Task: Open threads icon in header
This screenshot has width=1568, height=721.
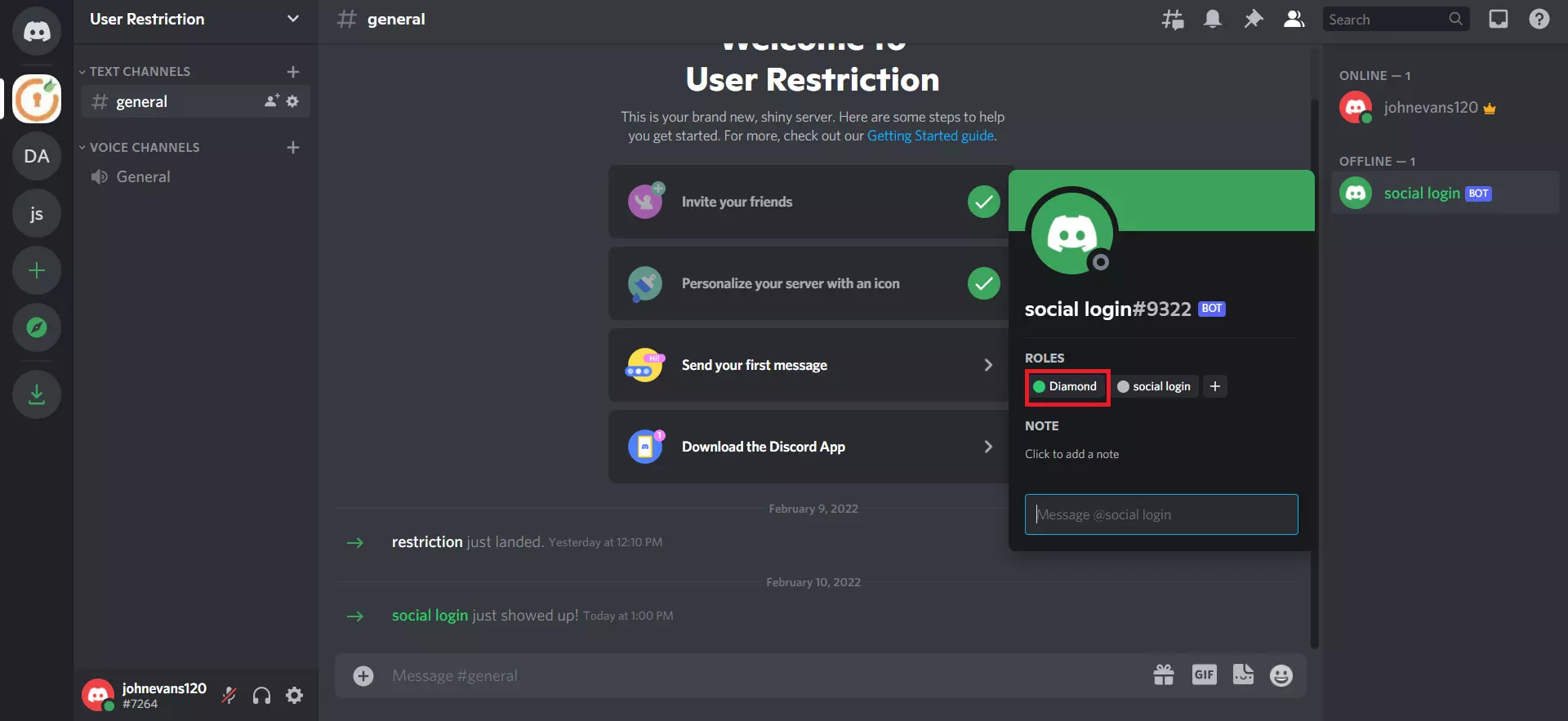Action: (x=1173, y=19)
